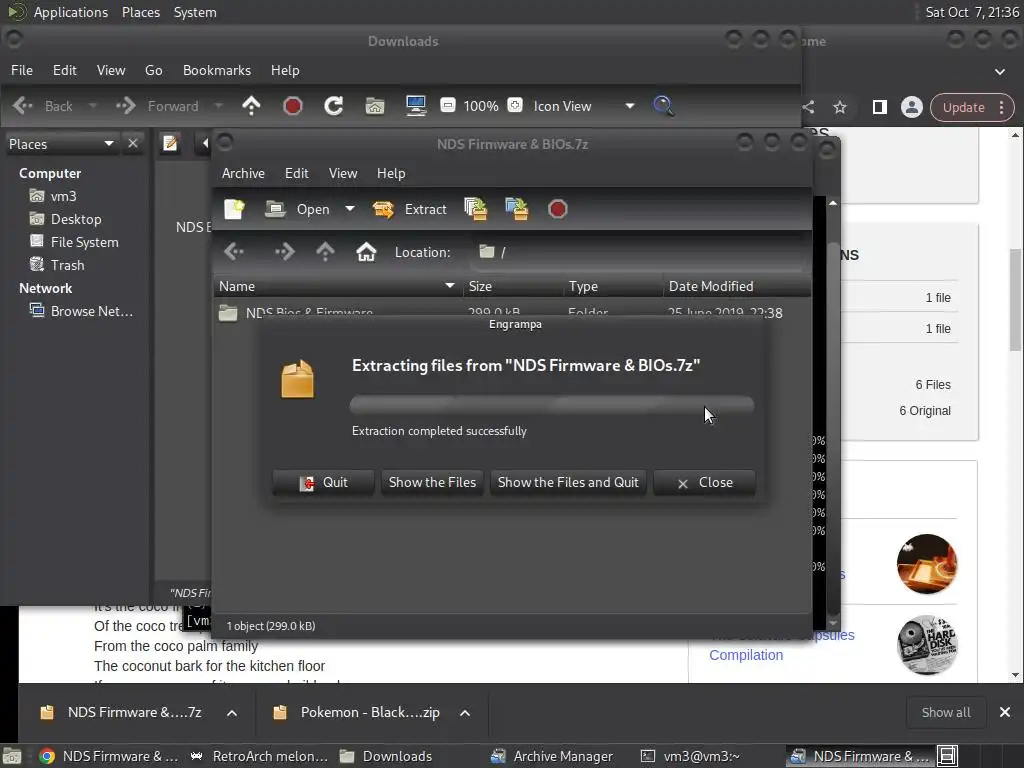Viewport: 1024px width, 768px height.
Task: Open the Applications menu in top panel
Action: tap(71, 12)
